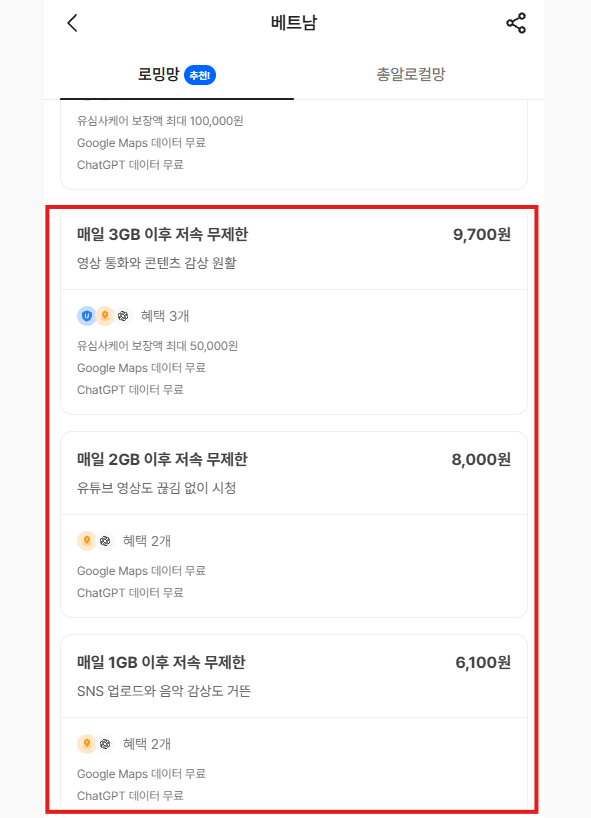This screenshot has width=591, height=818.
Task: Click blue shield icon in 3GB plan
Action: click(87, 316)
